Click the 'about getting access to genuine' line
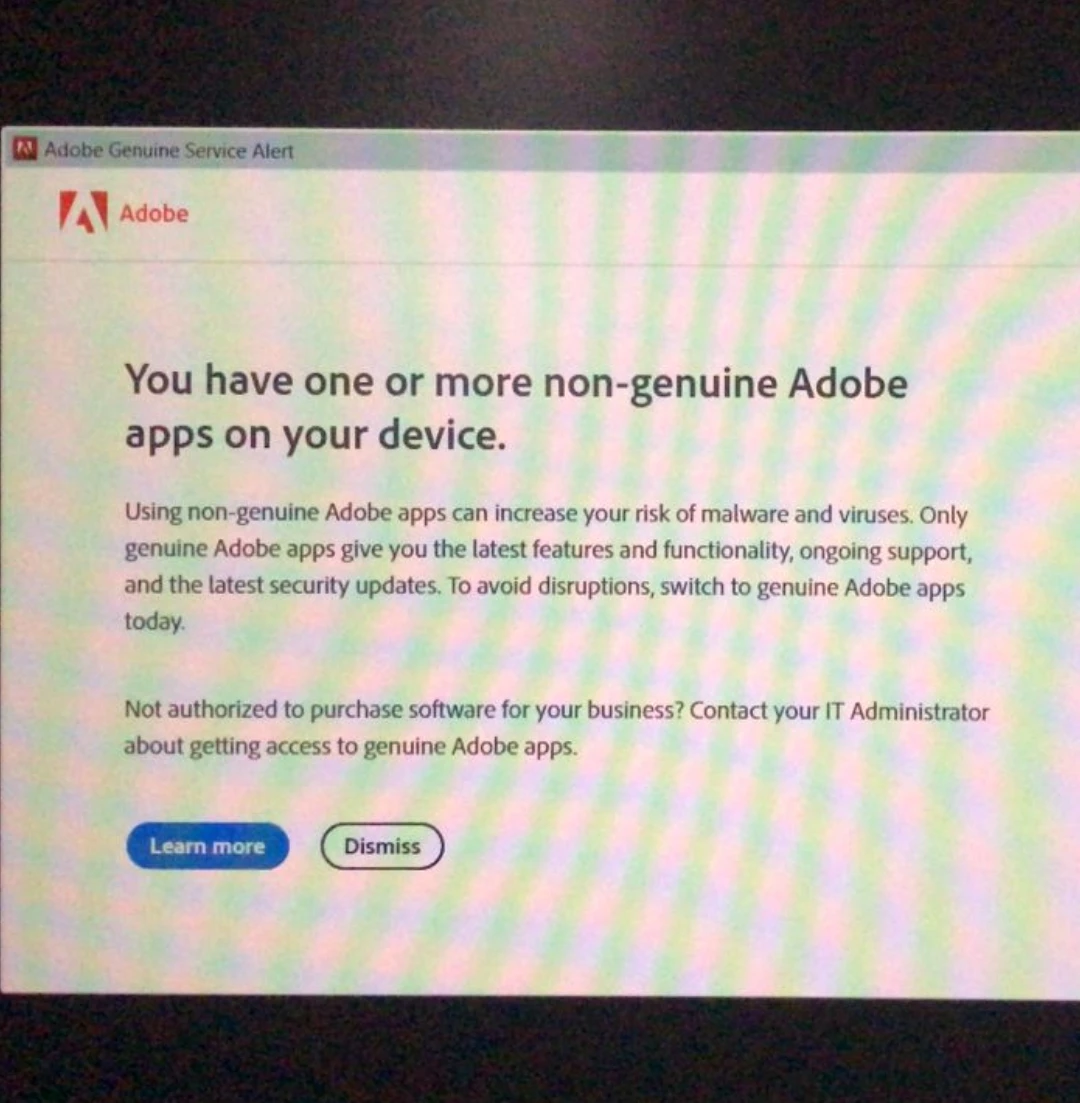 (351, 746)
